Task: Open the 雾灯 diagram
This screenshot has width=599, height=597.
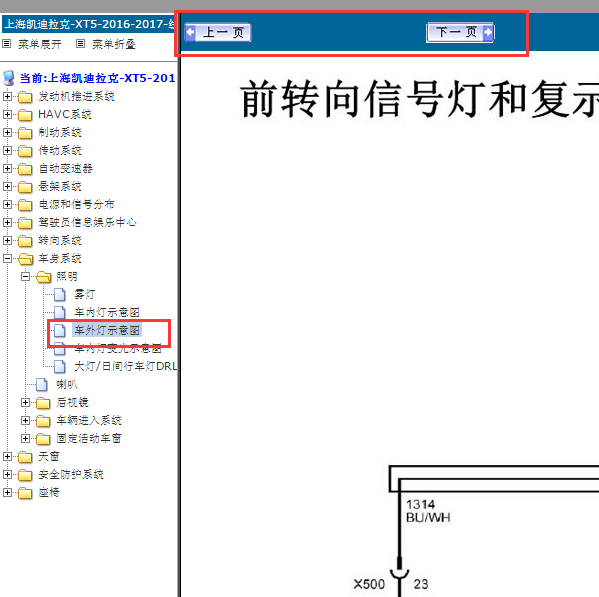Action: (84, 294)
